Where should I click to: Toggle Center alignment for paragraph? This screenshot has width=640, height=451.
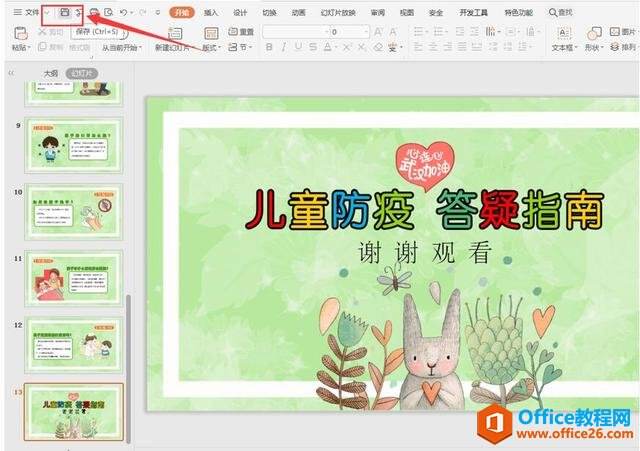(433, 47)
